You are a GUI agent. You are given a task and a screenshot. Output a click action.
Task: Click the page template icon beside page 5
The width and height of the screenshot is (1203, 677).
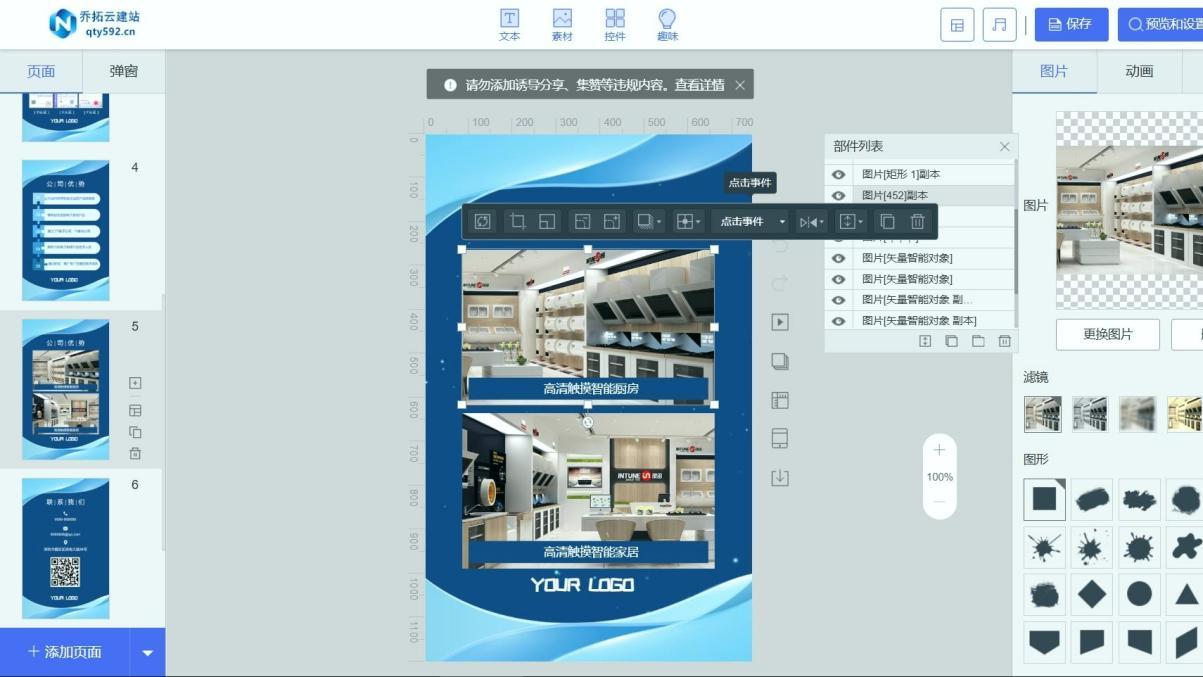(135, 410)
